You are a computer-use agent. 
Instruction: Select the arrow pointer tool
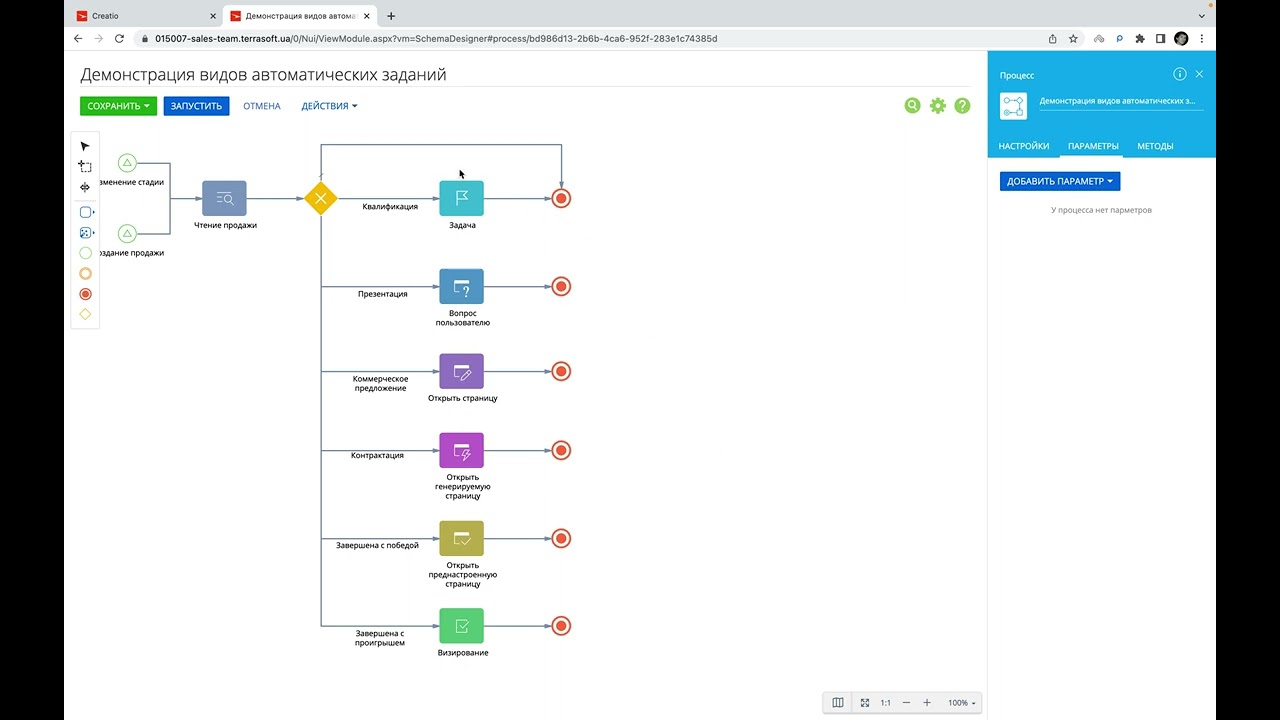point(85,146)
